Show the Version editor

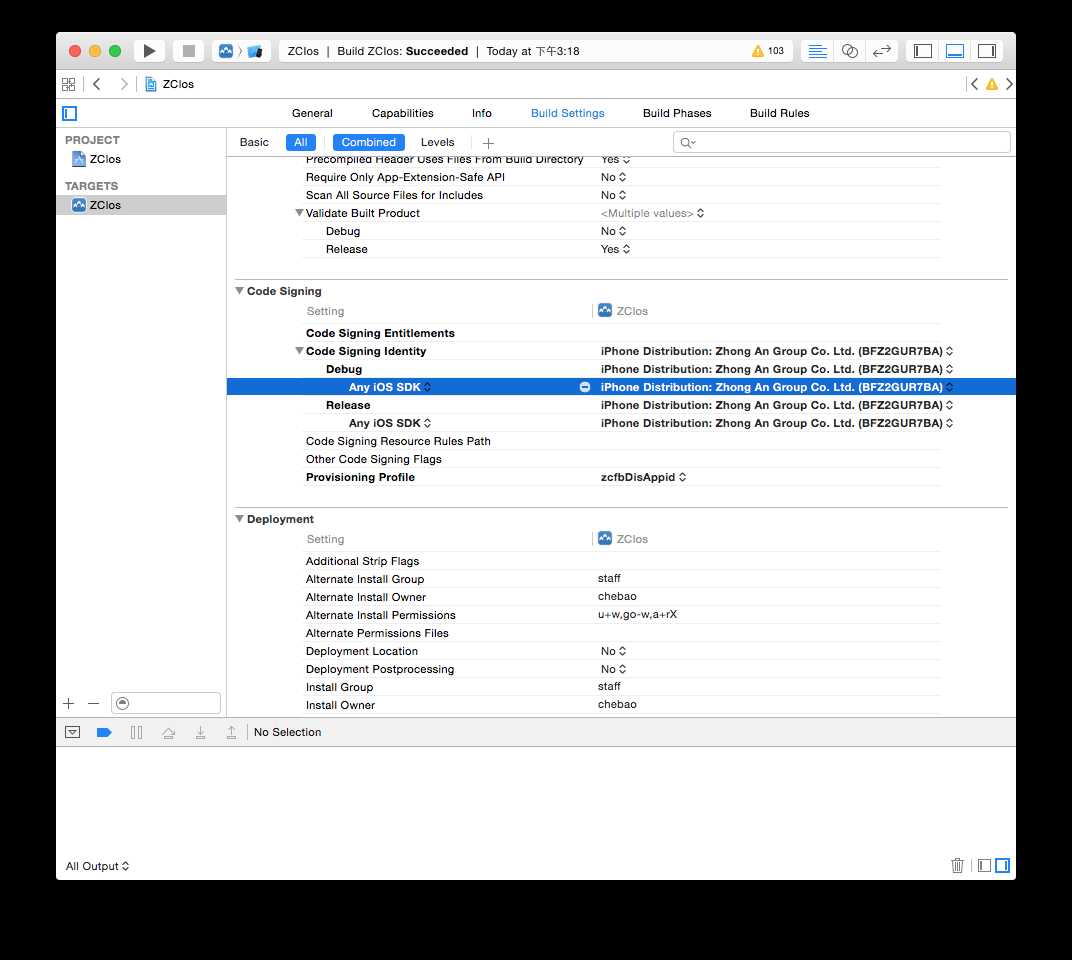tap(882, 51)
